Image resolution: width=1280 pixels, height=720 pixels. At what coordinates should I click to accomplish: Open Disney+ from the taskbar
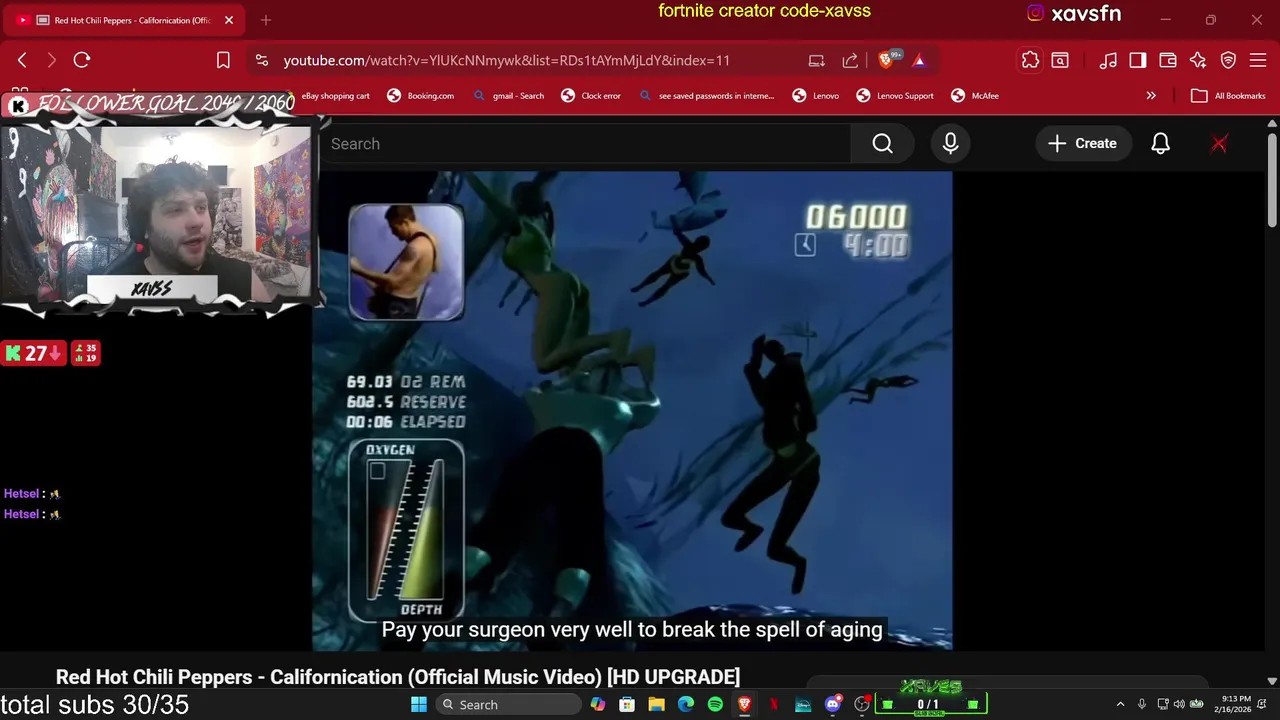coord(803,705)
